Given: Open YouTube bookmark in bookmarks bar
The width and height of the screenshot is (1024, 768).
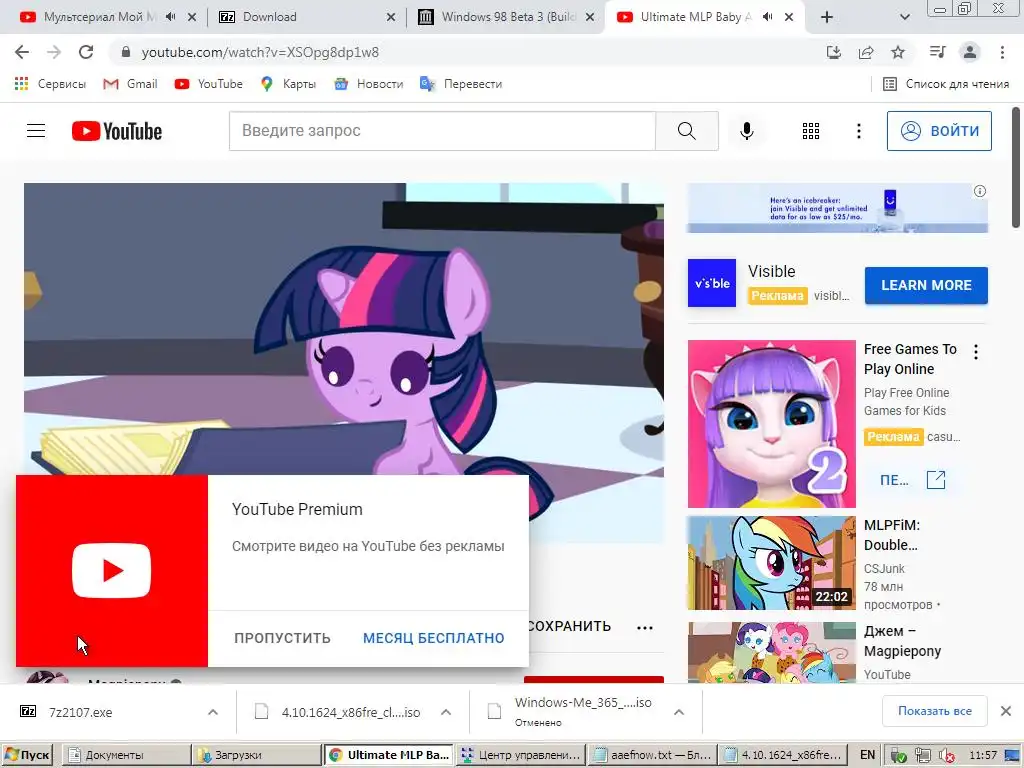Looking at the screenshot, I should (x=209, y=84).
